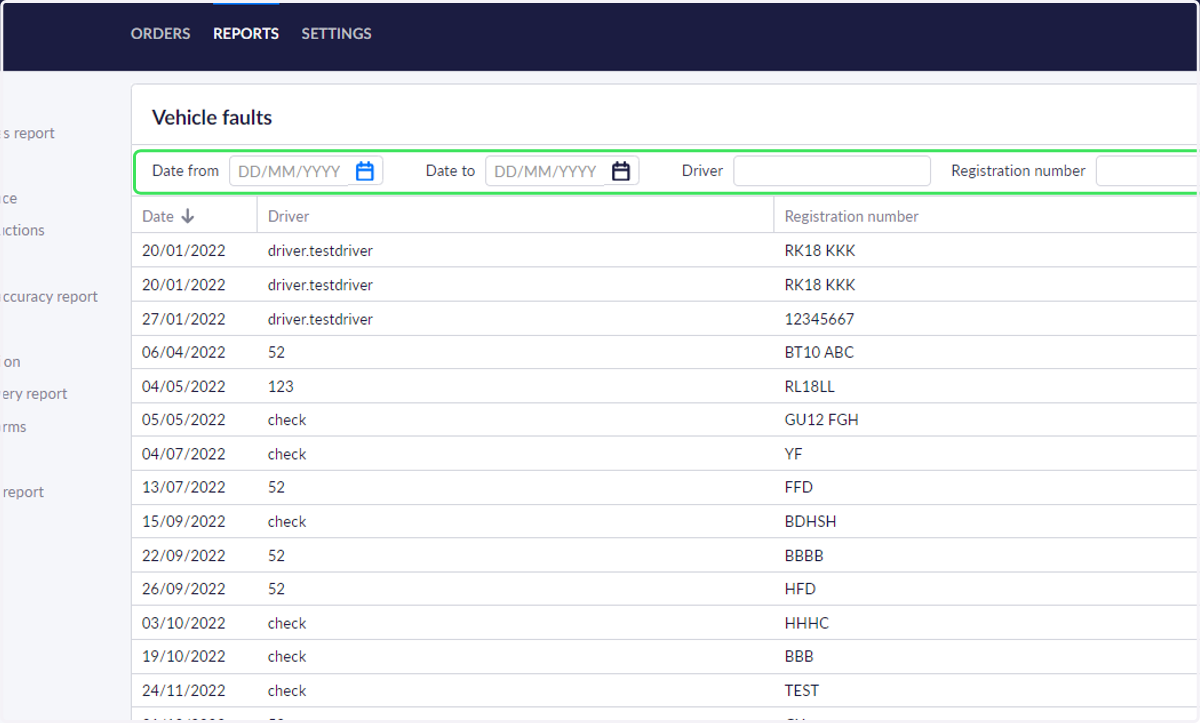Select the registration RL18LL cell
Image resolution: width=1200 pixels, height=723 pixels.
(x=812, y=386)
